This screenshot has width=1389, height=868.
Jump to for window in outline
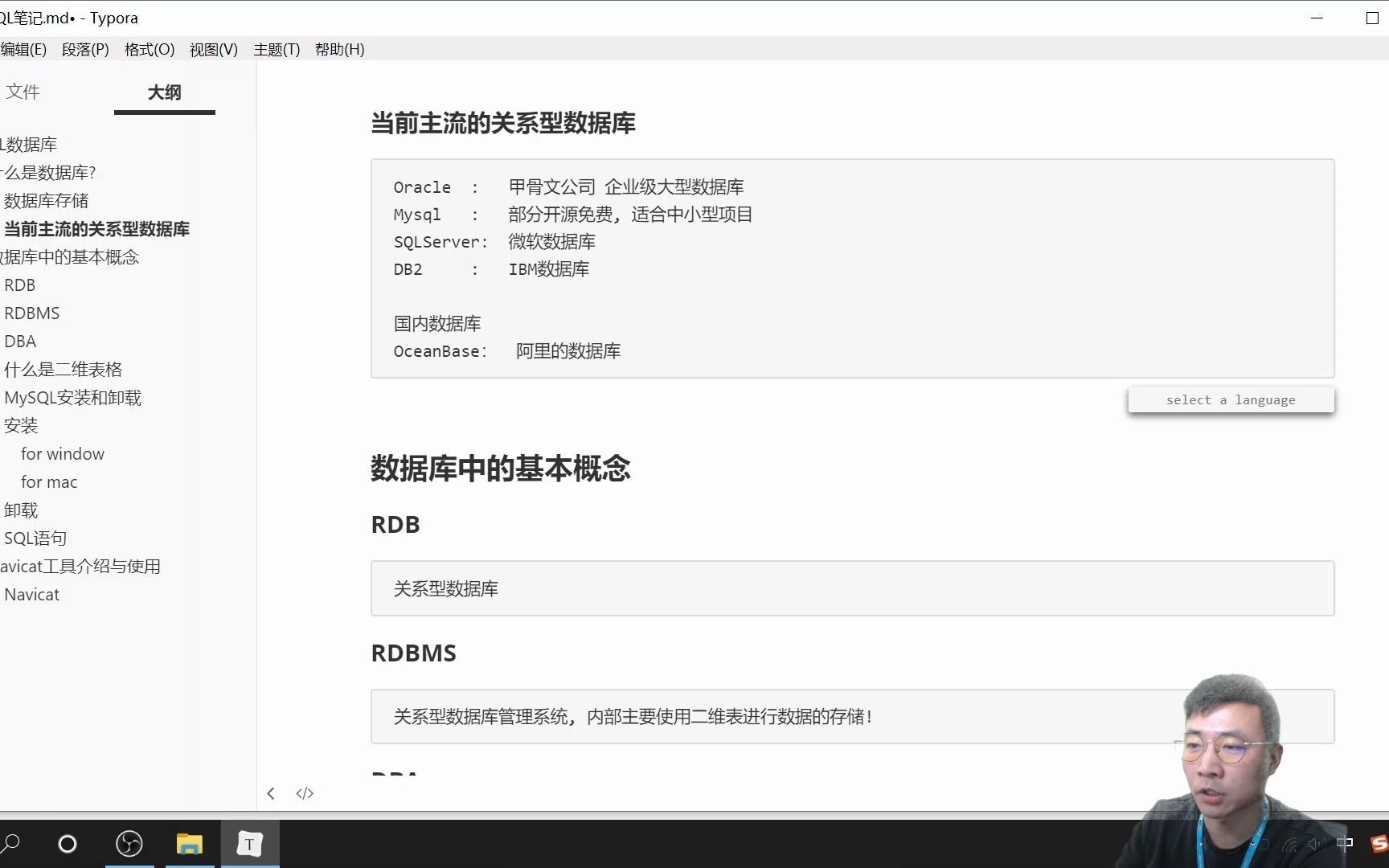point(63,454)
